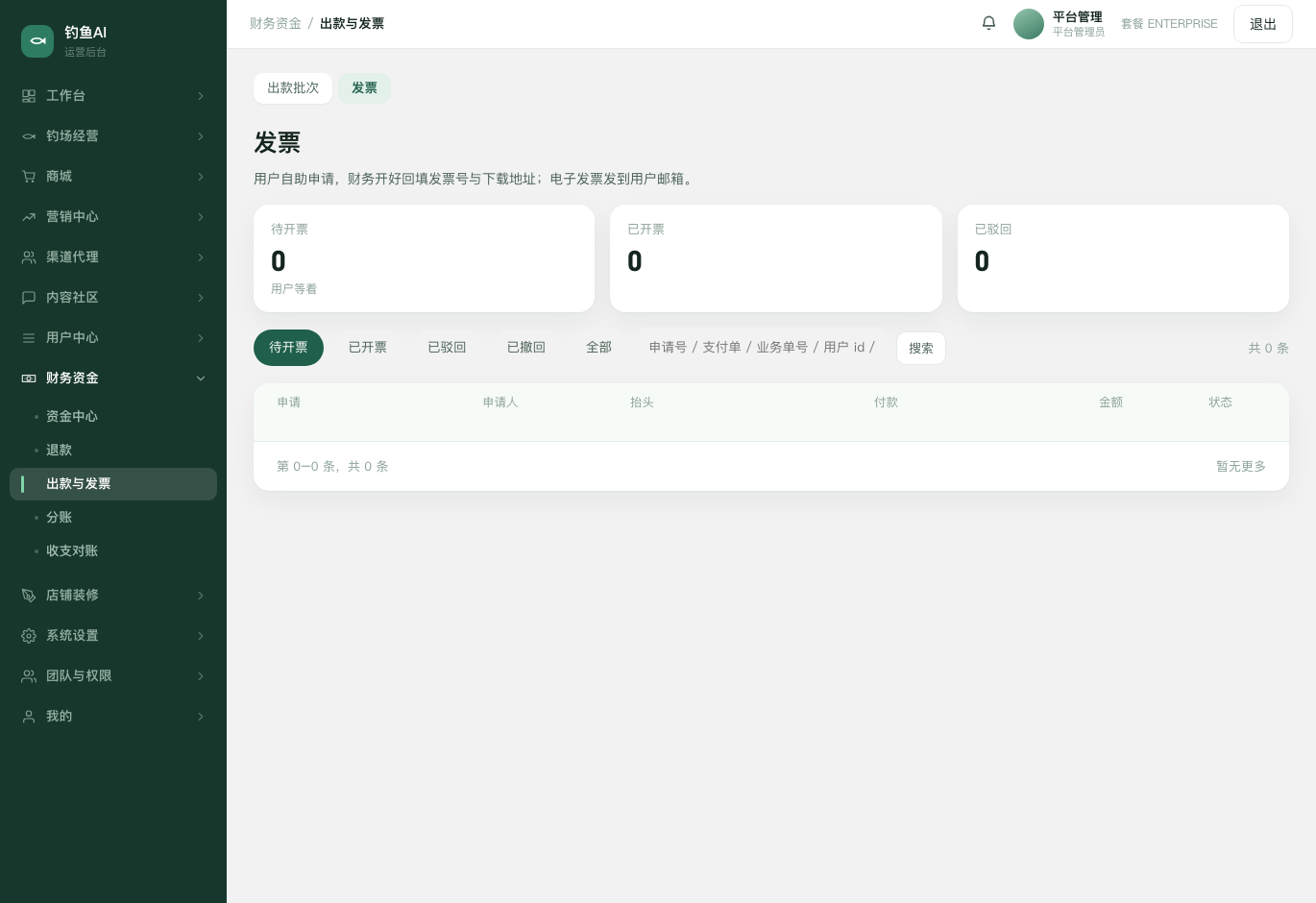Open the notification bell
Screen dimensions: 1316x903
click(988, 23)
